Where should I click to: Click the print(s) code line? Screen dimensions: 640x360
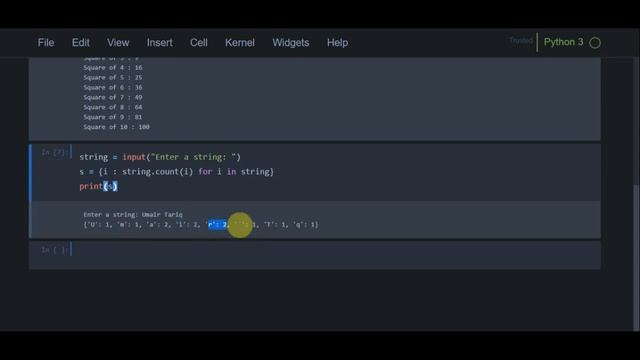[x=98, y=186]
